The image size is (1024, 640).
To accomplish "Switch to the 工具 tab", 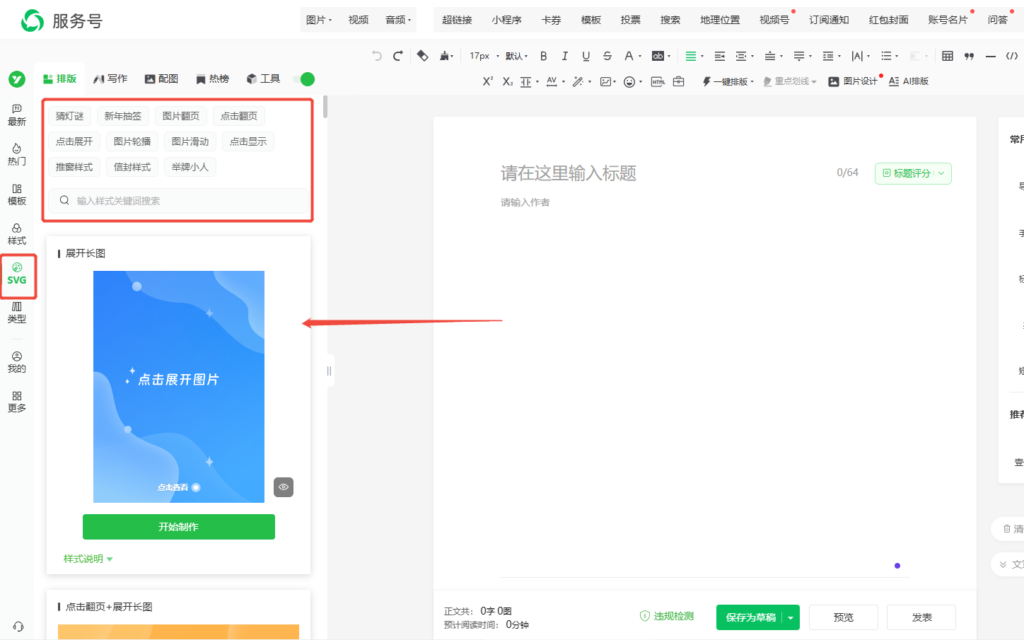I will click(263, 79).
